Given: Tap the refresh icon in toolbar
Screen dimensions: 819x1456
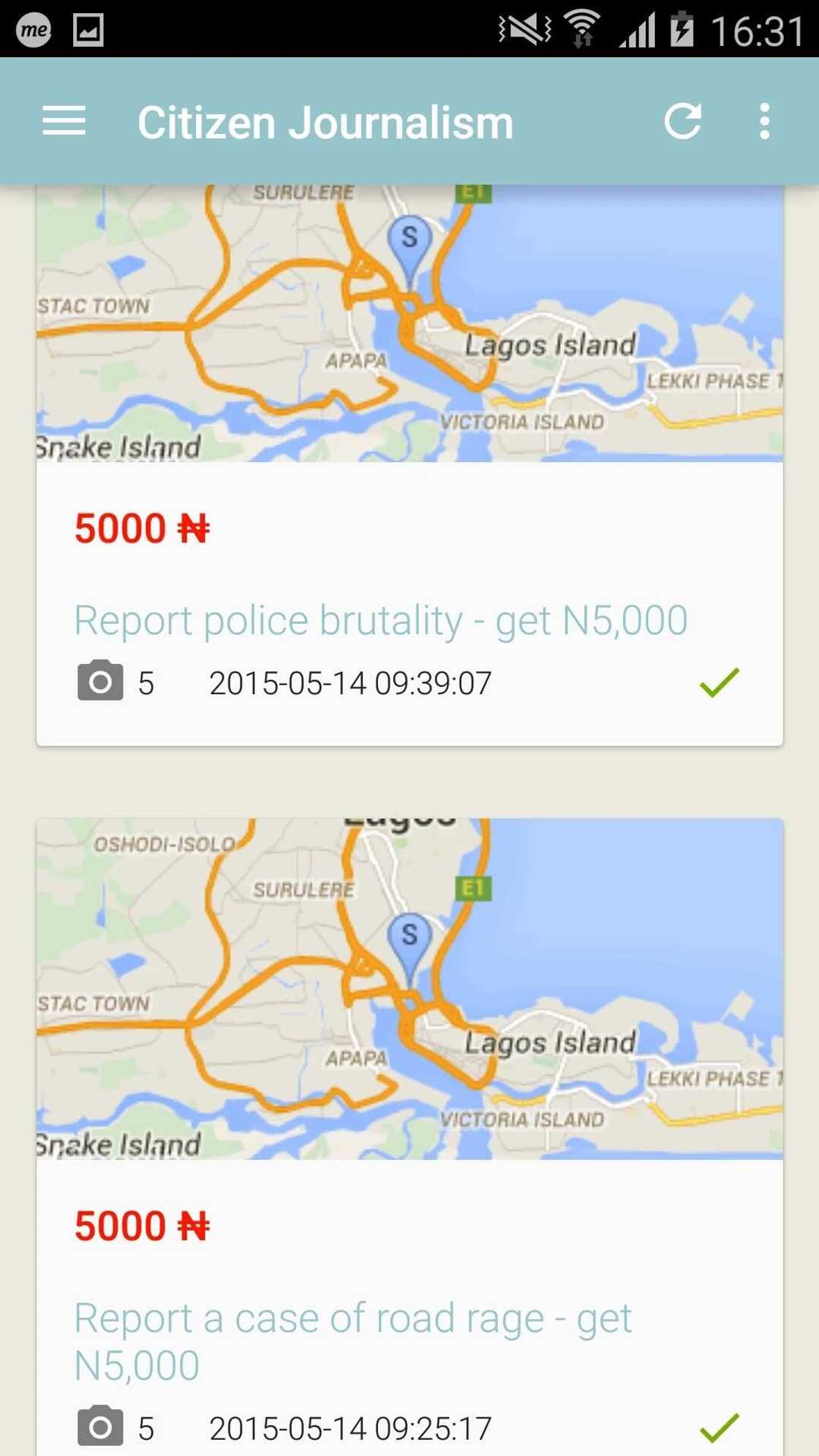Looking at the screenshot, I should point(683,121).
